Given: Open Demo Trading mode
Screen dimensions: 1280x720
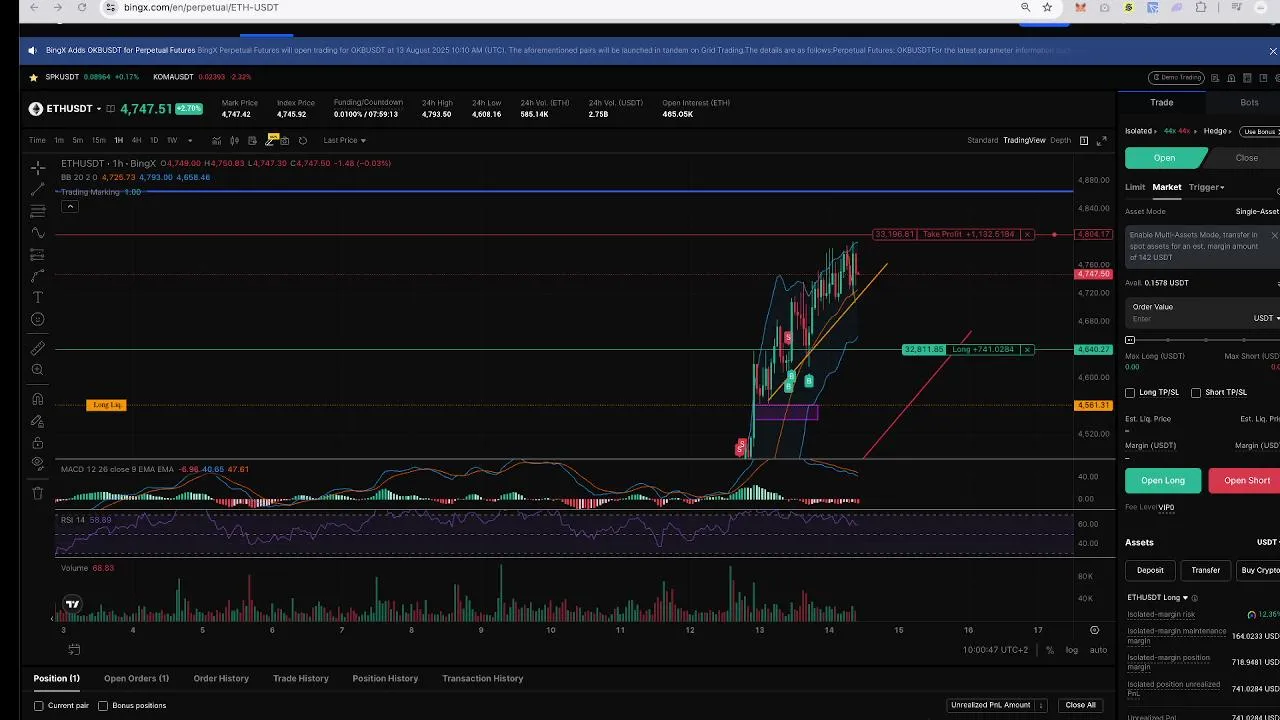Looking at the screenshot, I should (x=1176, y=77).
